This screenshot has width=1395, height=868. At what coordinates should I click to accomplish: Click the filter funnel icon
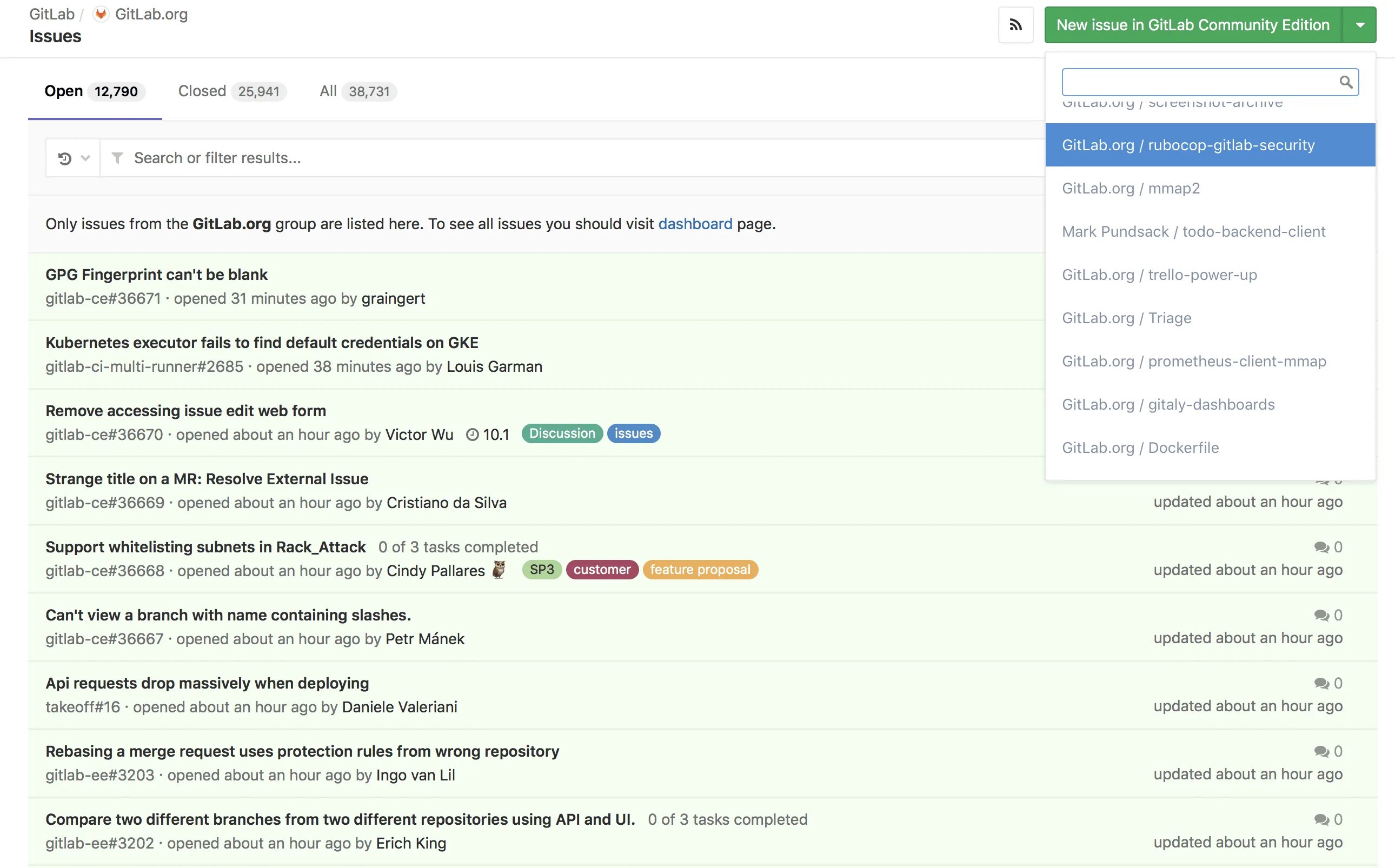click(x=117, y=158)
